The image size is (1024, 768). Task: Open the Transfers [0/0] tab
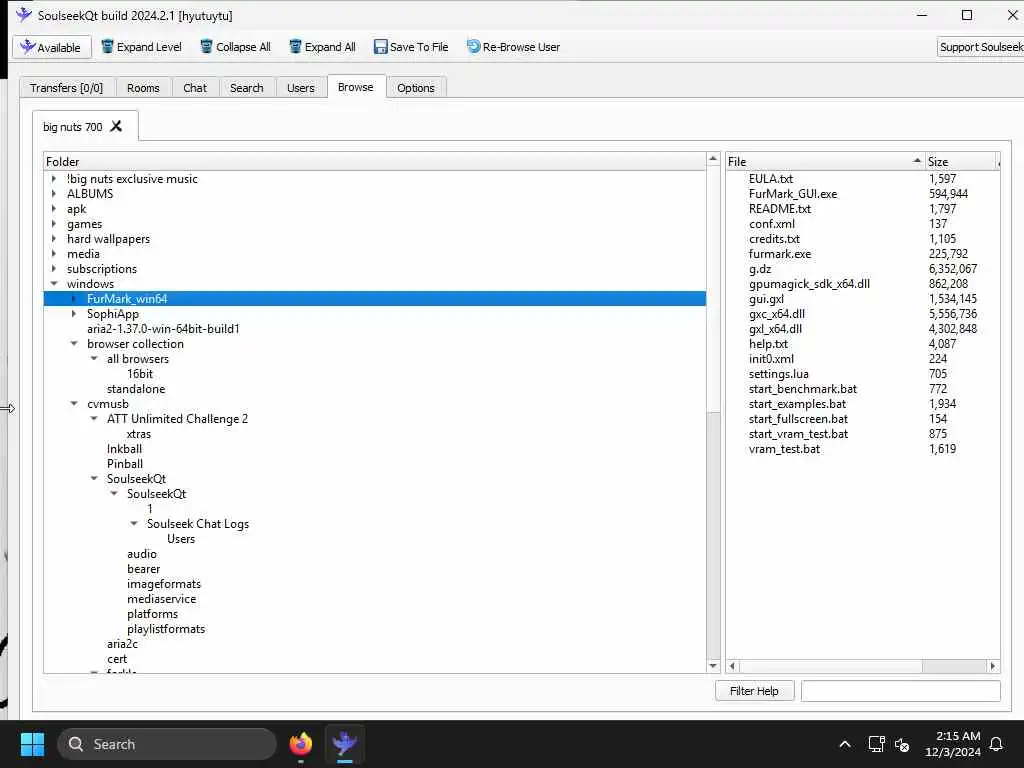click(67, 88)
